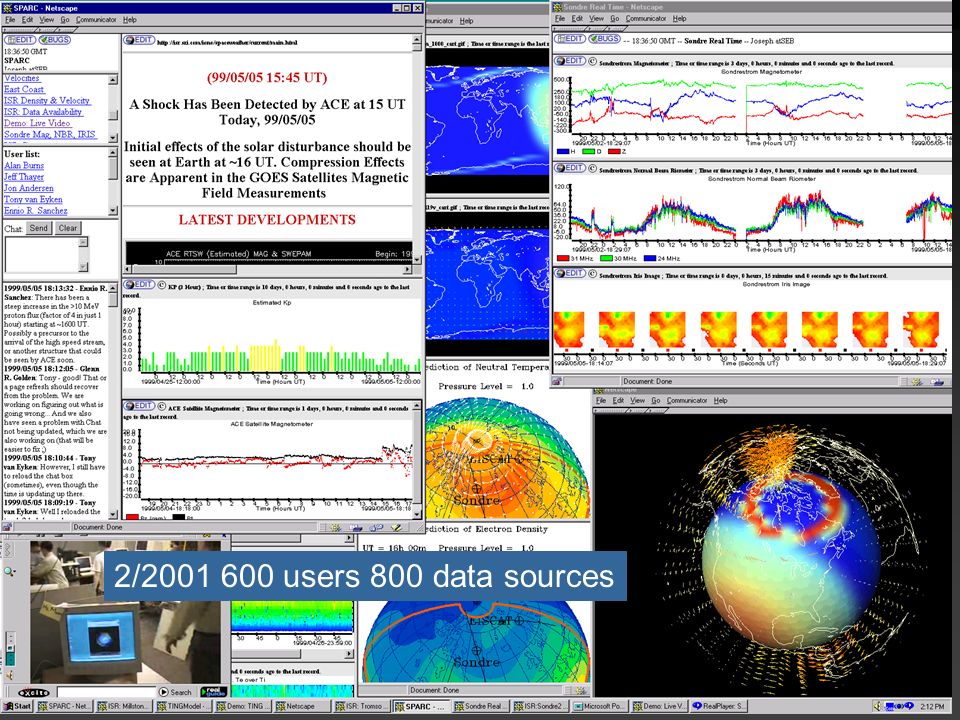Click the copyright icon in the Kp frame

coord(162,285)
